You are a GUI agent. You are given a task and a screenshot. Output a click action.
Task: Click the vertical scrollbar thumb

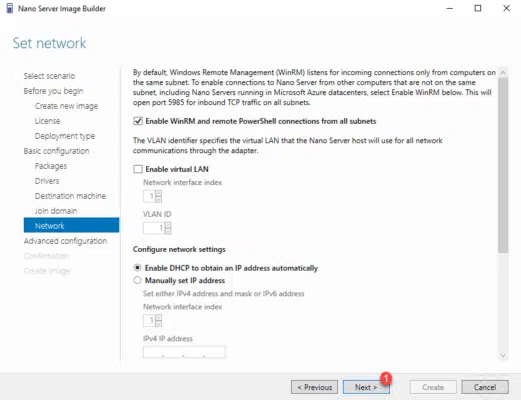click(x=503, y=165)
